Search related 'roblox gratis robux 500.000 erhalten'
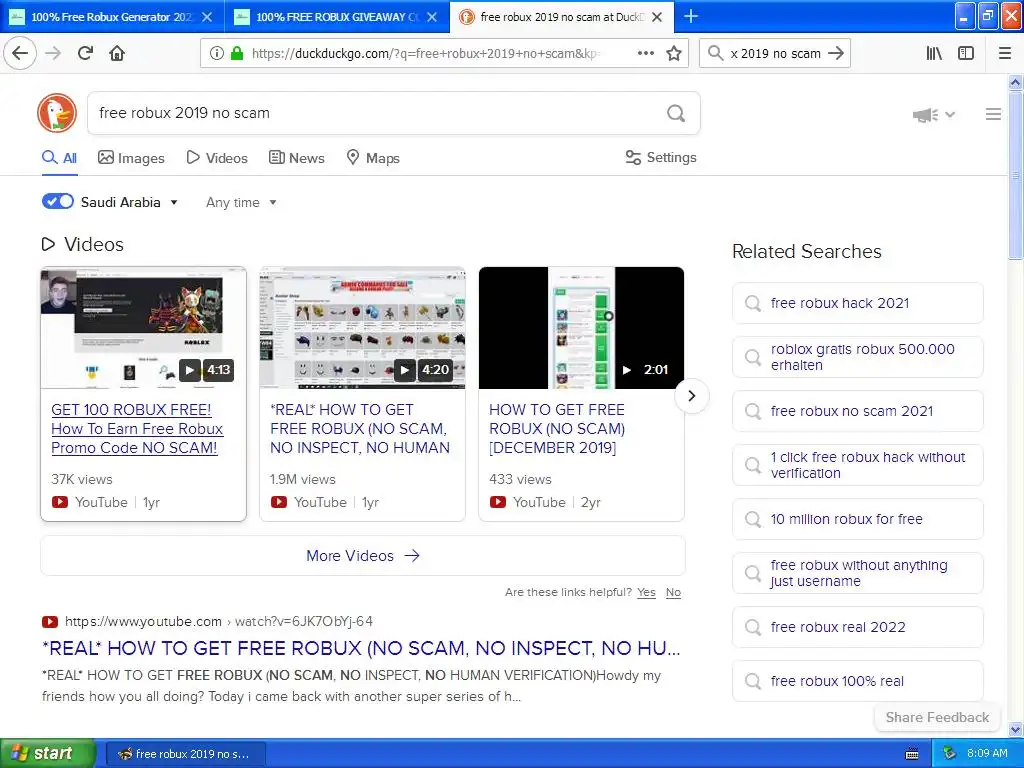1024x768 pixels. [857, 357]
